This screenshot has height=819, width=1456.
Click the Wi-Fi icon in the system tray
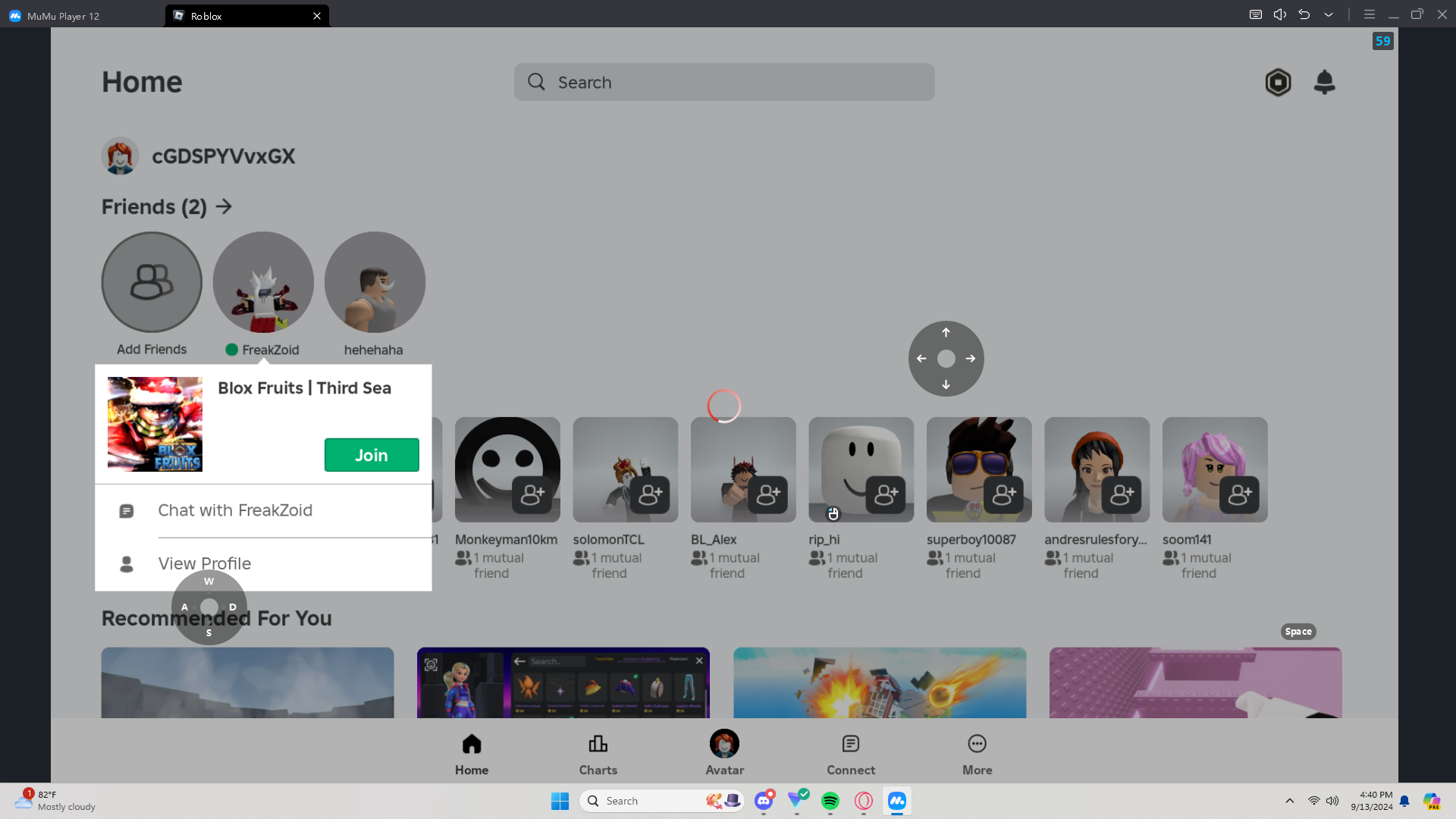(1313, 801)
